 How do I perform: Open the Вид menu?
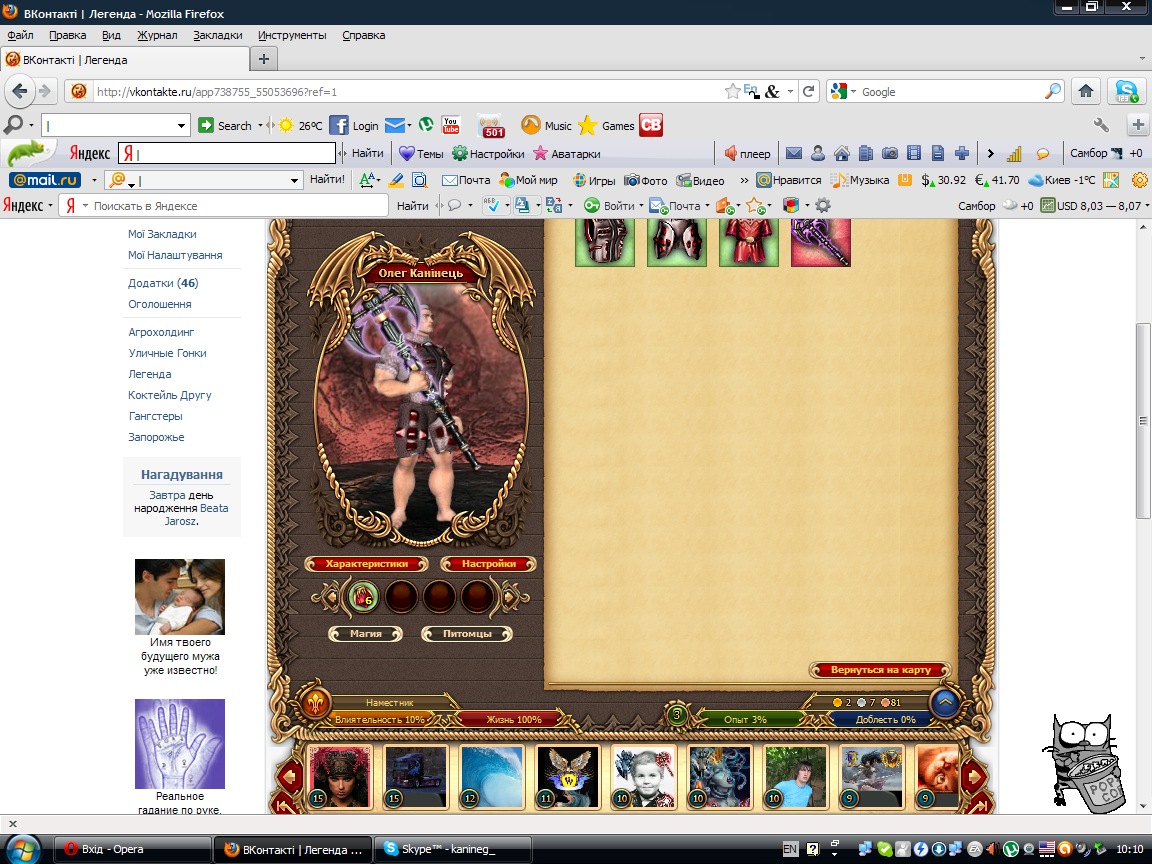pos(111,35)
